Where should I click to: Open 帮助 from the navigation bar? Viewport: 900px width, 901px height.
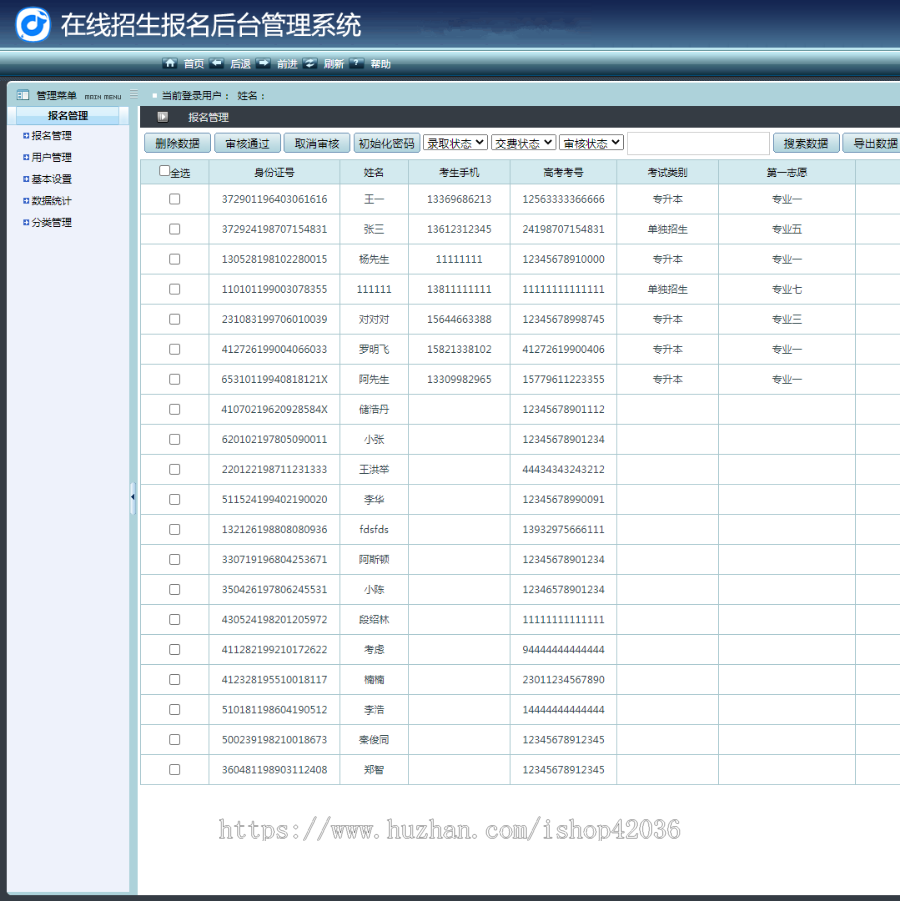point(380,64)
